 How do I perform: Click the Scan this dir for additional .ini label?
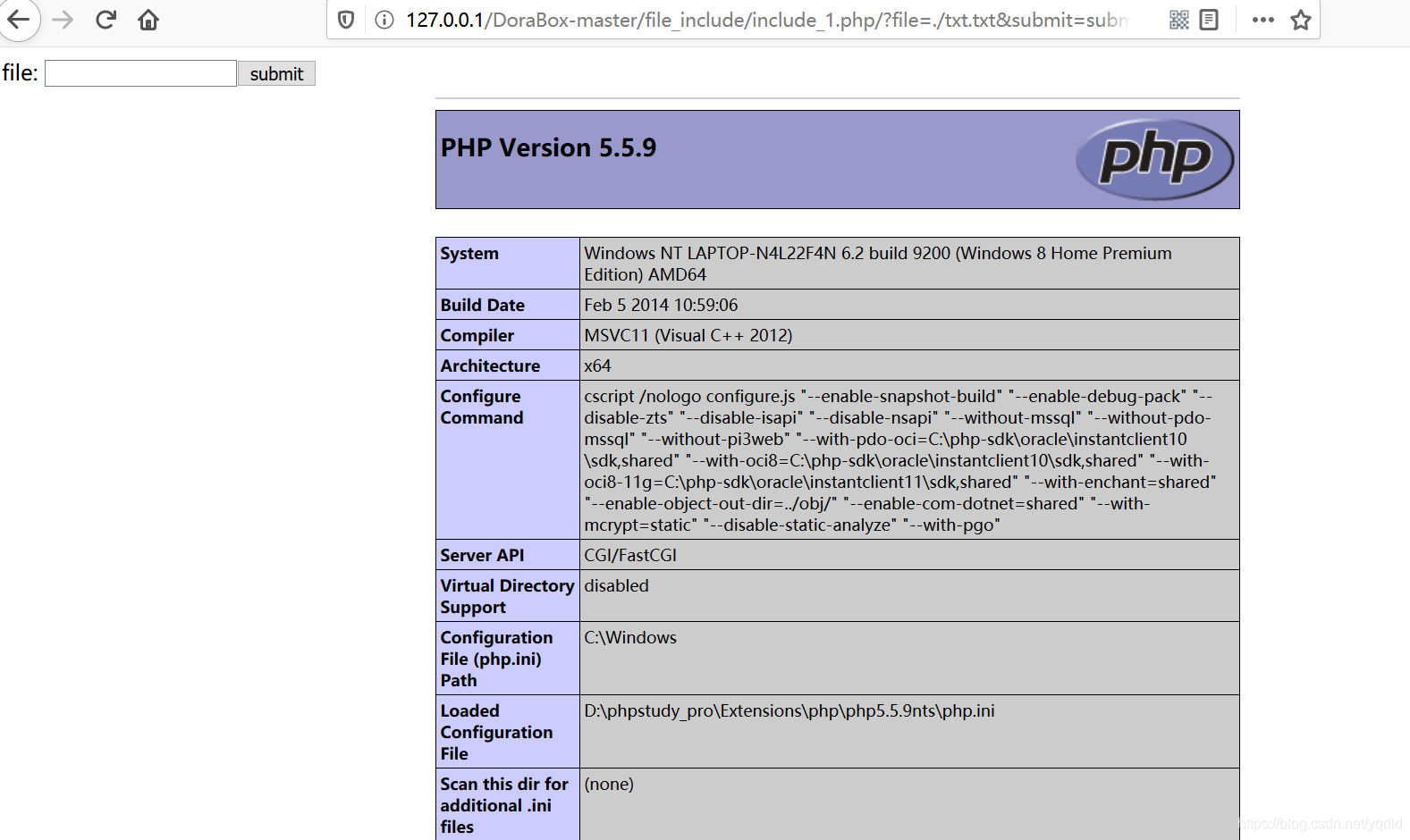(x=504, y=805)
